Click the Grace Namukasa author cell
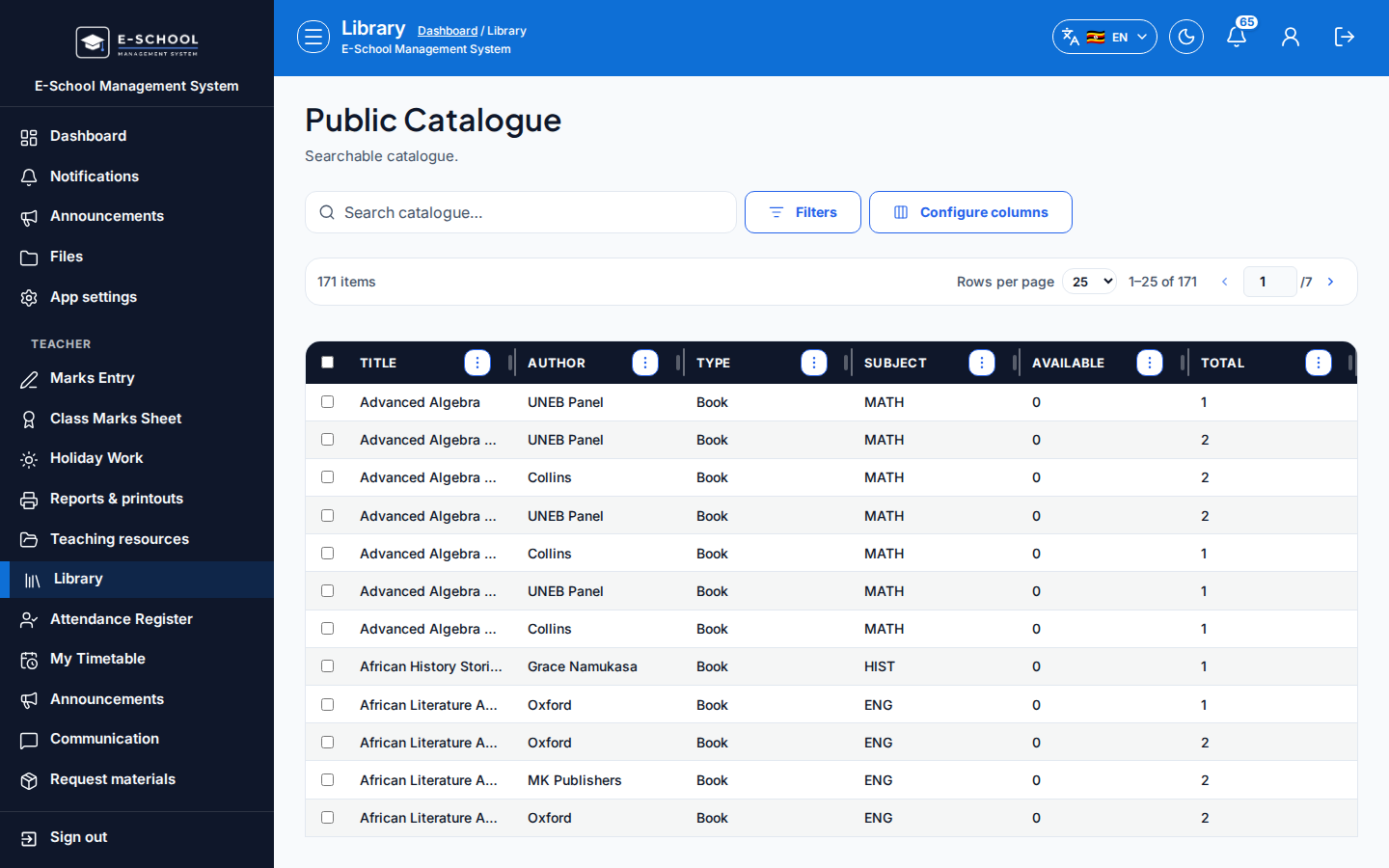The image size is (1389, 868). (x=583, y=666)
